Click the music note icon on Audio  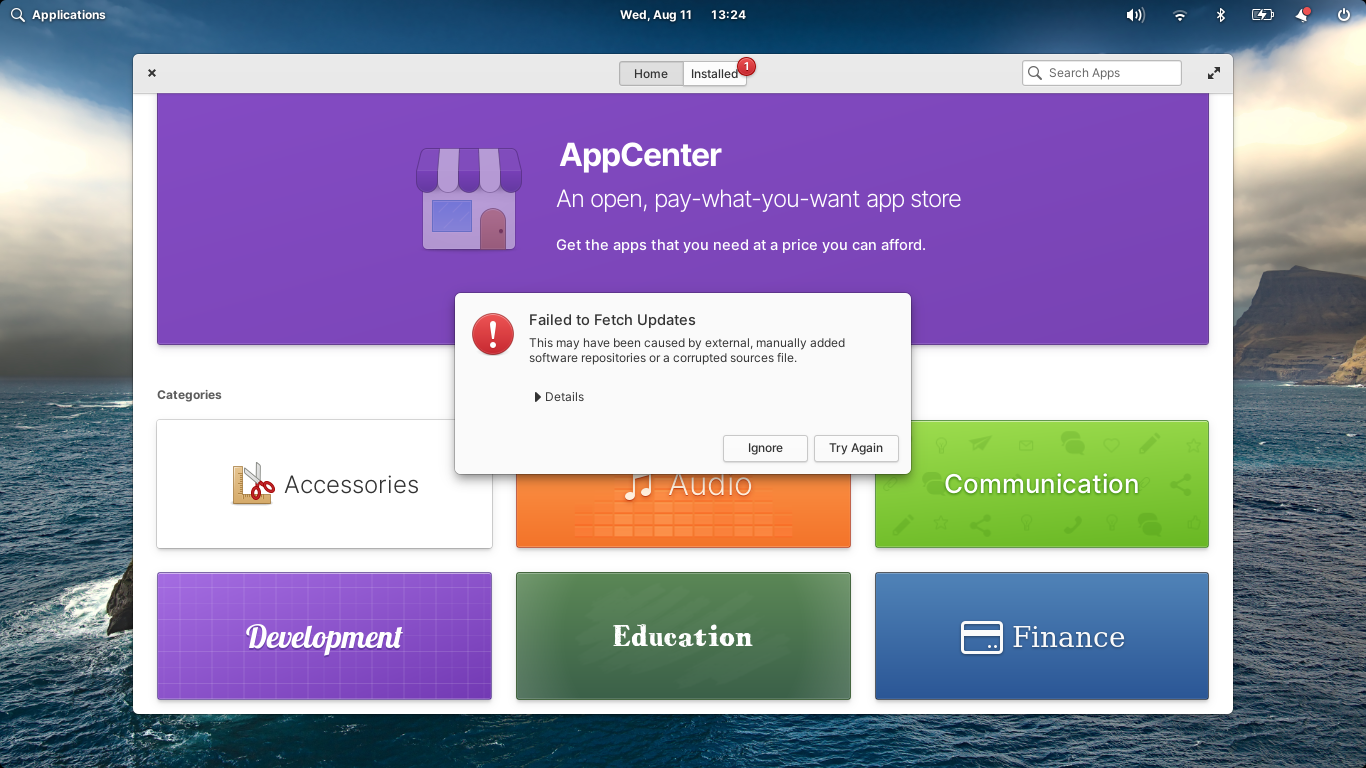pos(638,485)
